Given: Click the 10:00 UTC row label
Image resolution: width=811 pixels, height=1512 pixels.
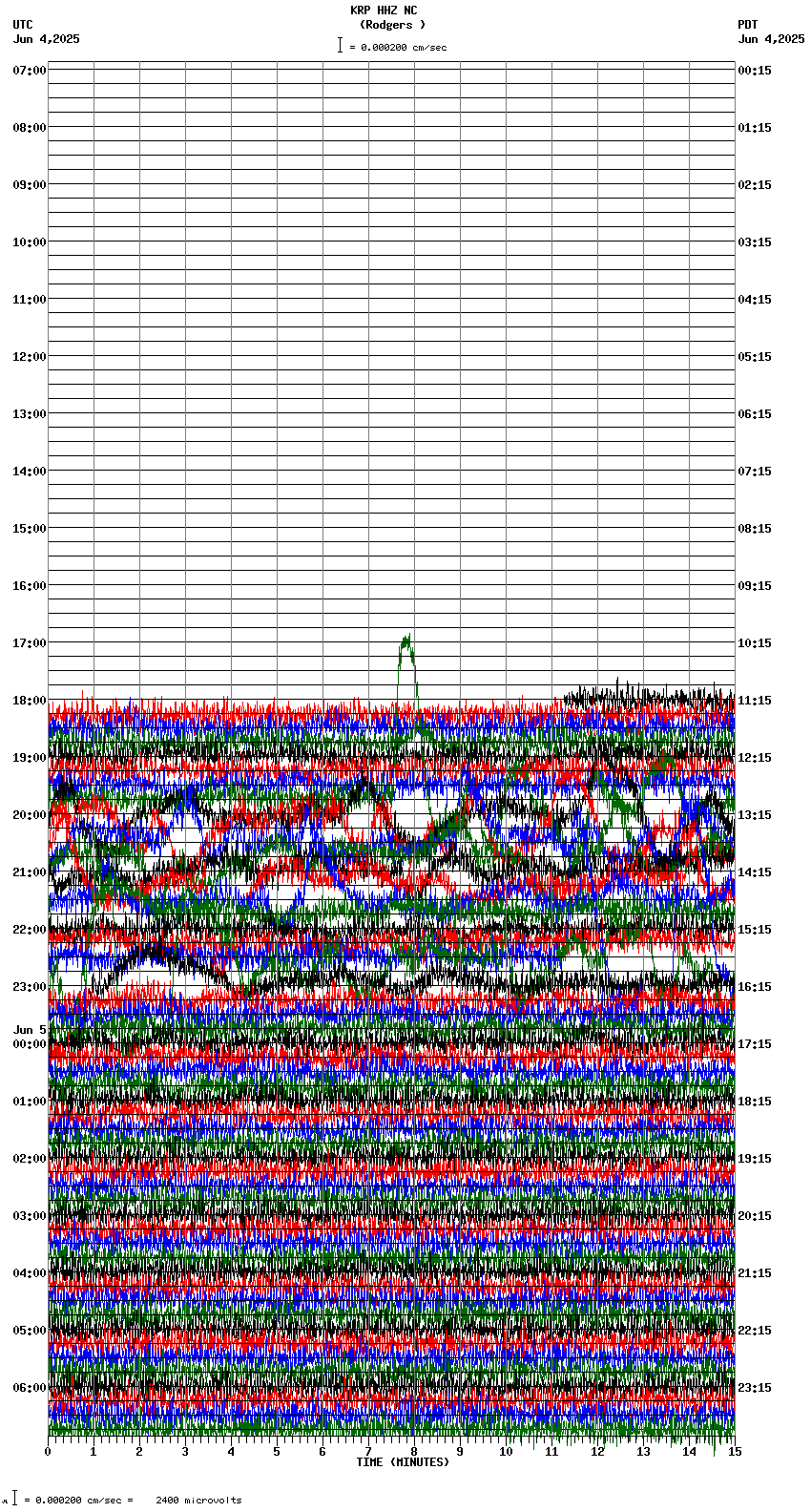Looking at the screenshot, I should tap(30, 242).
